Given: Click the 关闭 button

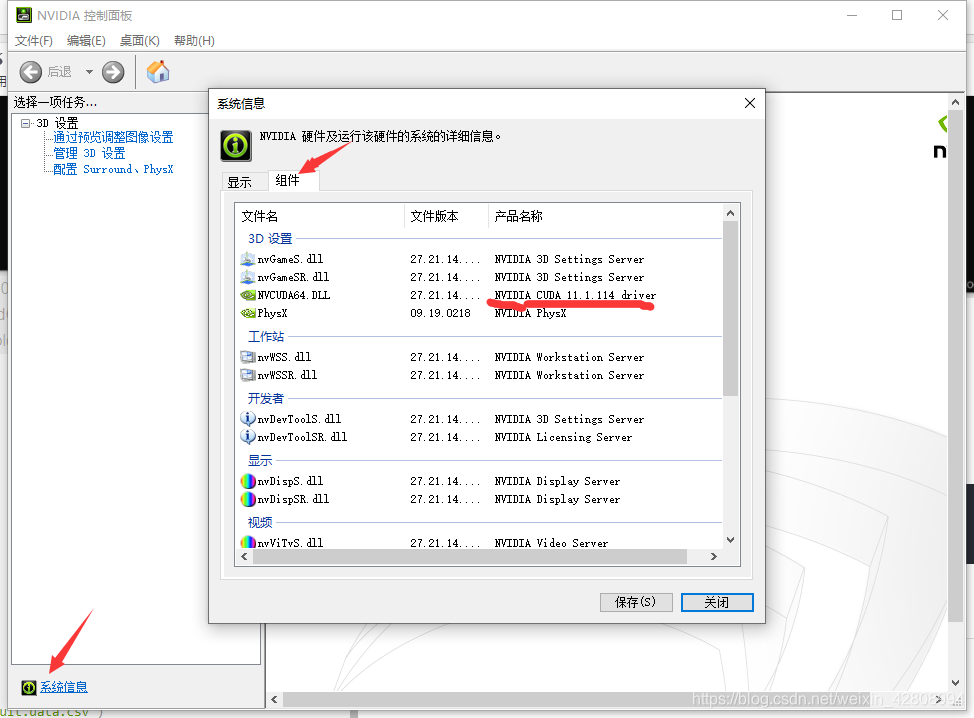Looking at the screenshot, I should 717,602.
